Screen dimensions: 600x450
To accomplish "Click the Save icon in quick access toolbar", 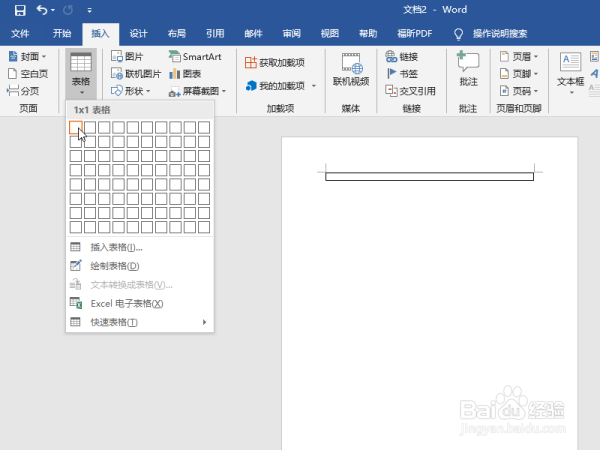I will [20, 10].
